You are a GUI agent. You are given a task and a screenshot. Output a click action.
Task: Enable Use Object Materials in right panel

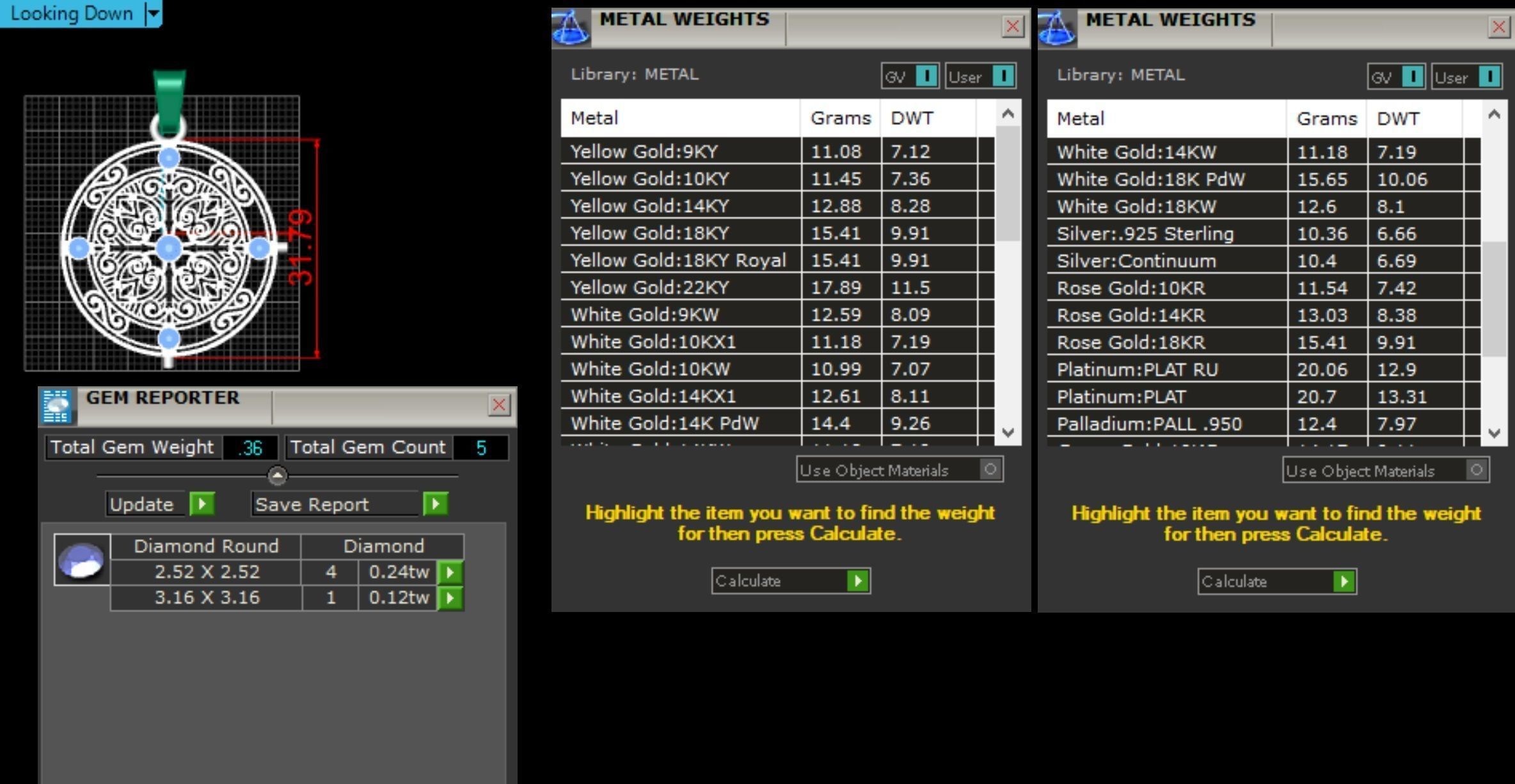point(1476,470)
